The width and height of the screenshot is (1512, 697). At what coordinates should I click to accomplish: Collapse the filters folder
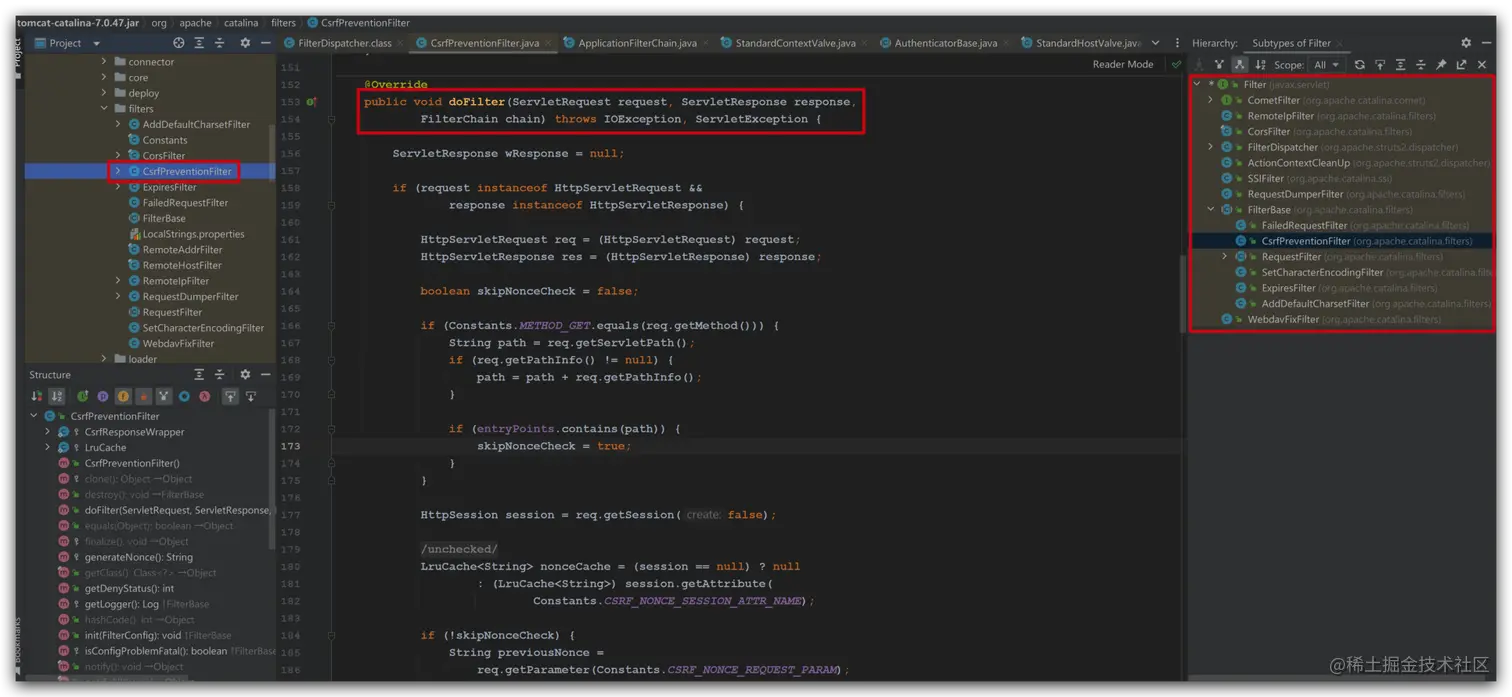[x=104, y=109]
